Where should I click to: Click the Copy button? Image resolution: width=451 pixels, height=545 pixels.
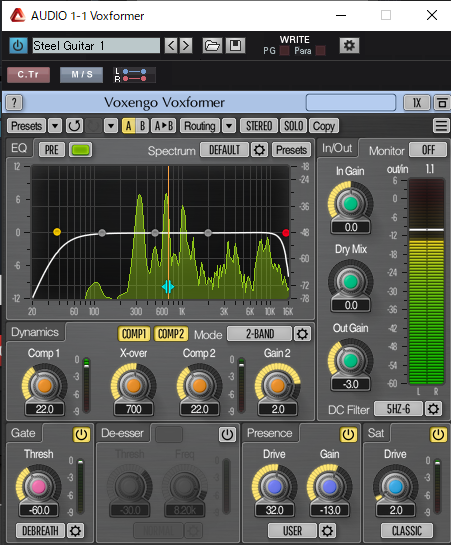[x=324, y=126]
